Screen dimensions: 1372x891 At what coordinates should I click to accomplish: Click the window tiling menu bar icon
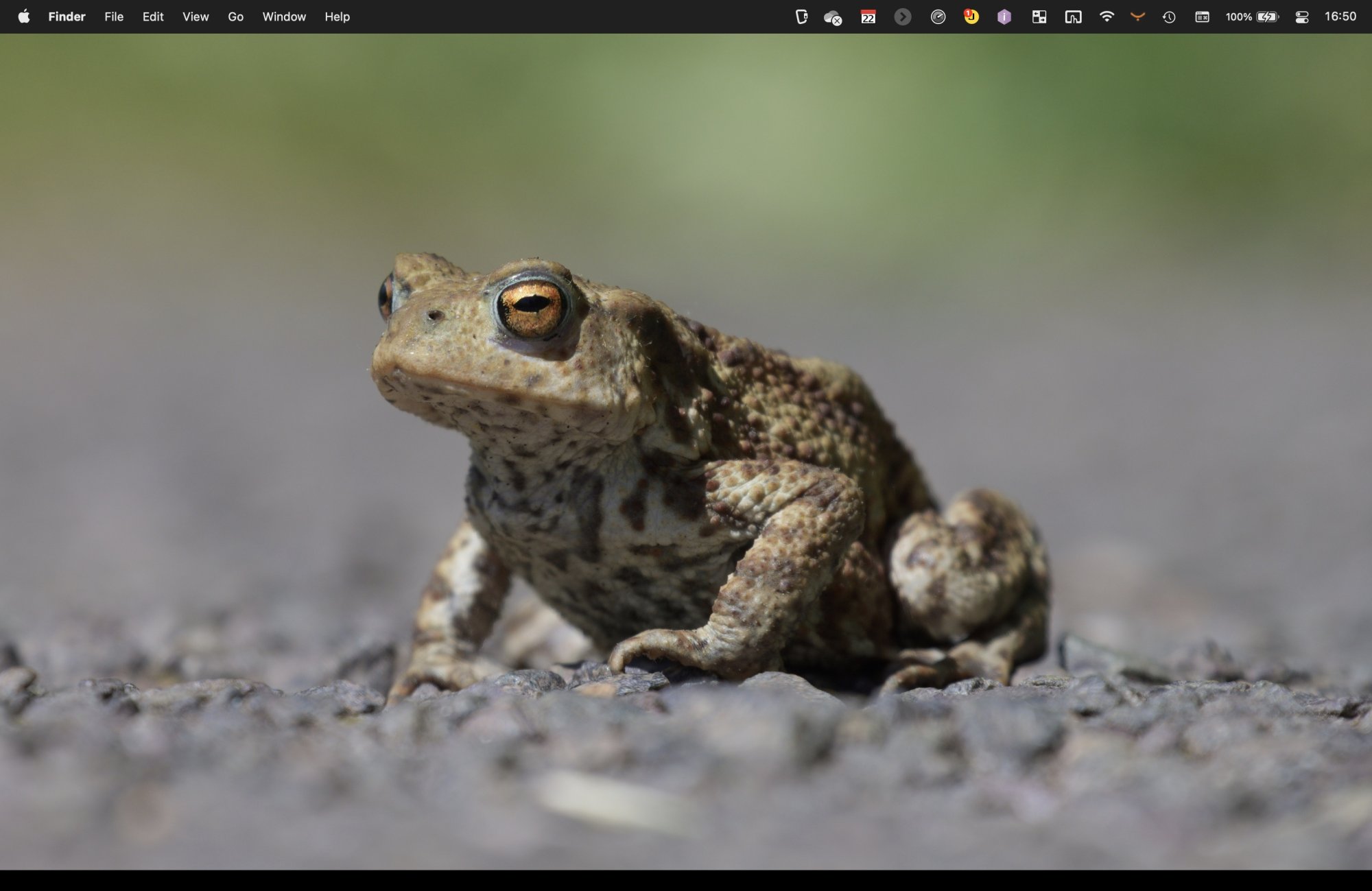[1040, 16]
